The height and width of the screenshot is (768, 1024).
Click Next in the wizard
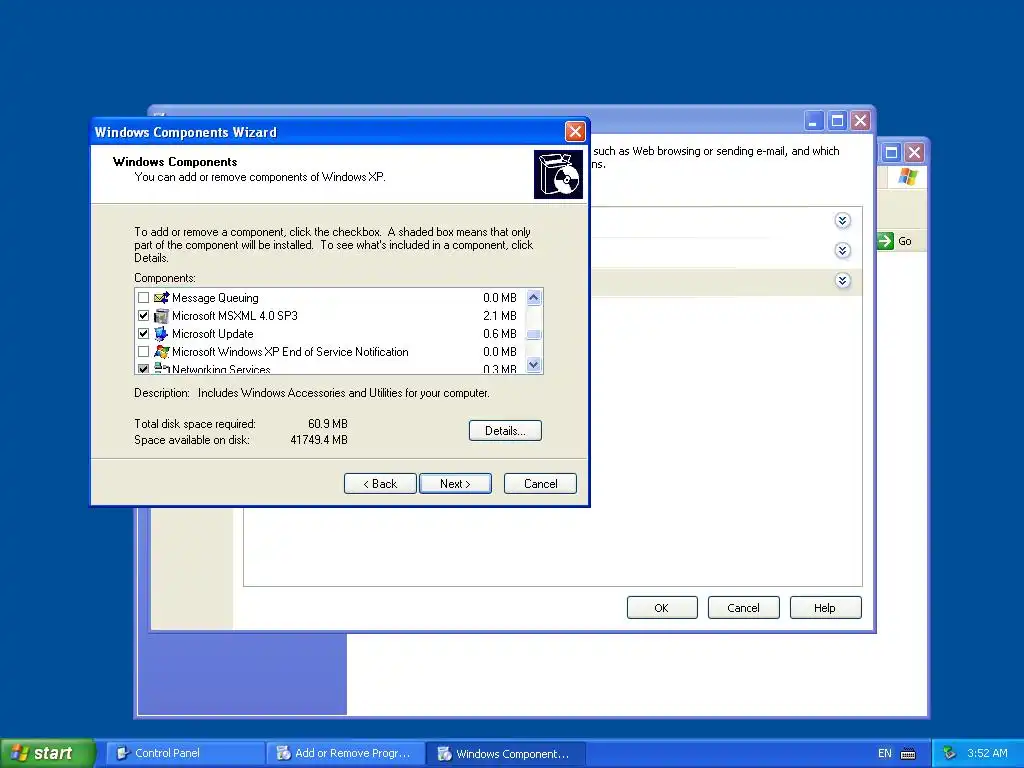pos(455,484)
